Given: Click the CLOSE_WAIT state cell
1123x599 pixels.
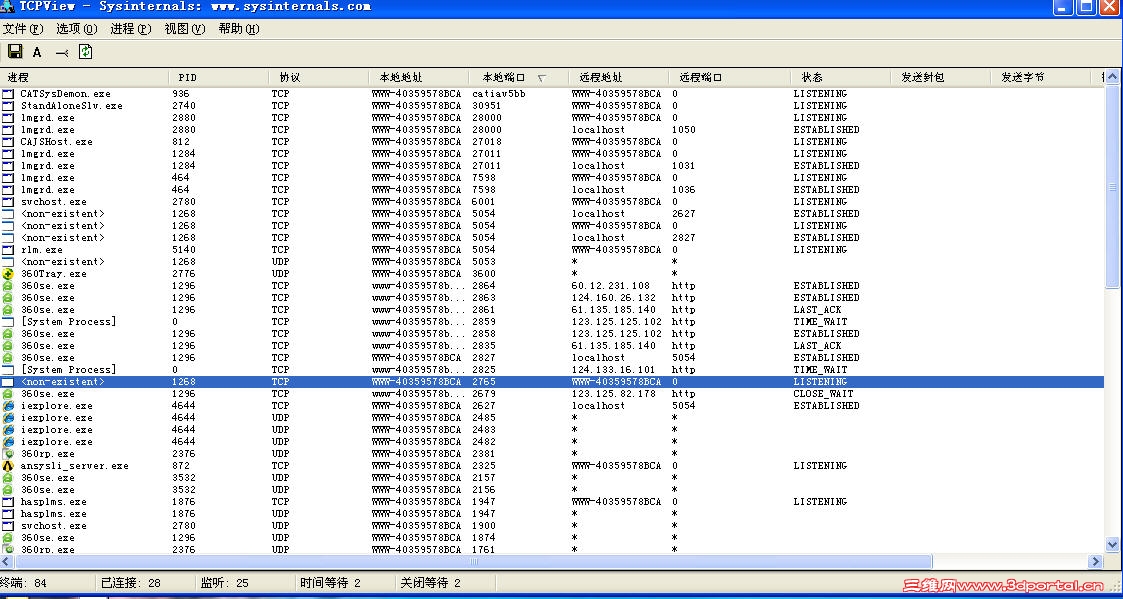Looking at the screenshot, I should click(824, 394).
